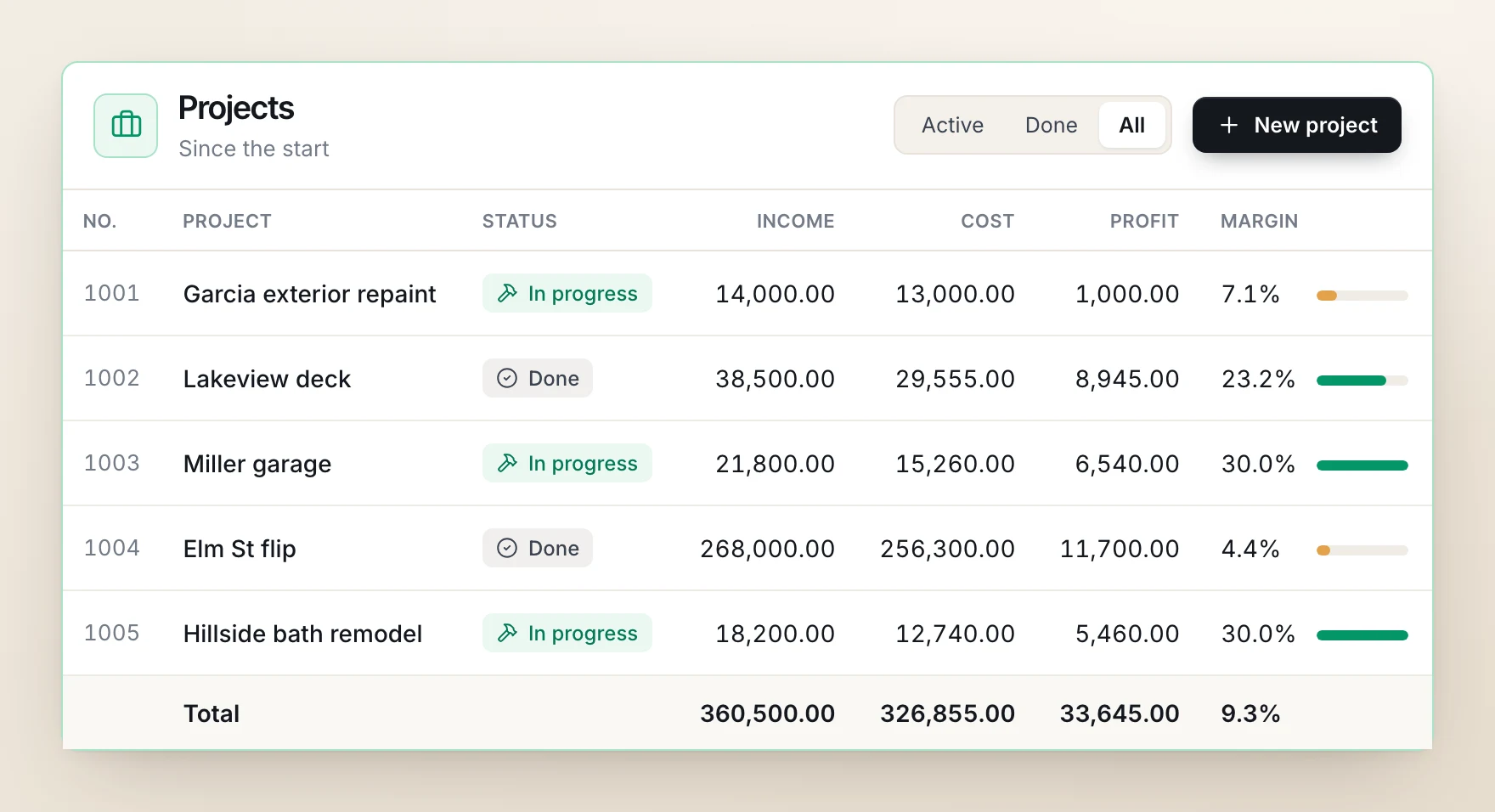Screen dimensions: 1495x812
Task: Click profit value 6,540.00
Action: coord(1127,464)
